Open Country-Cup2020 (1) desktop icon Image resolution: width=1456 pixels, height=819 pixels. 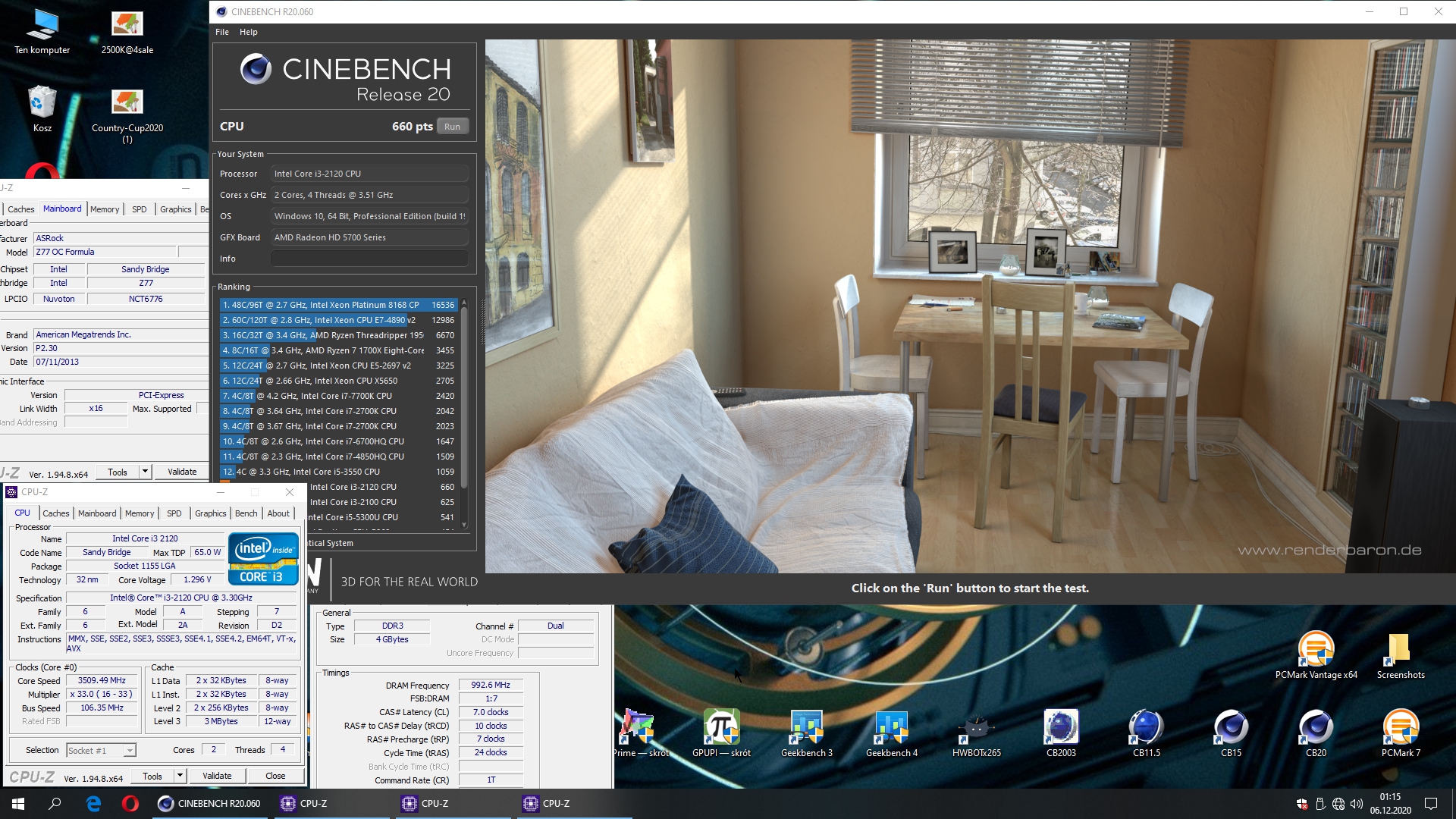127,115
